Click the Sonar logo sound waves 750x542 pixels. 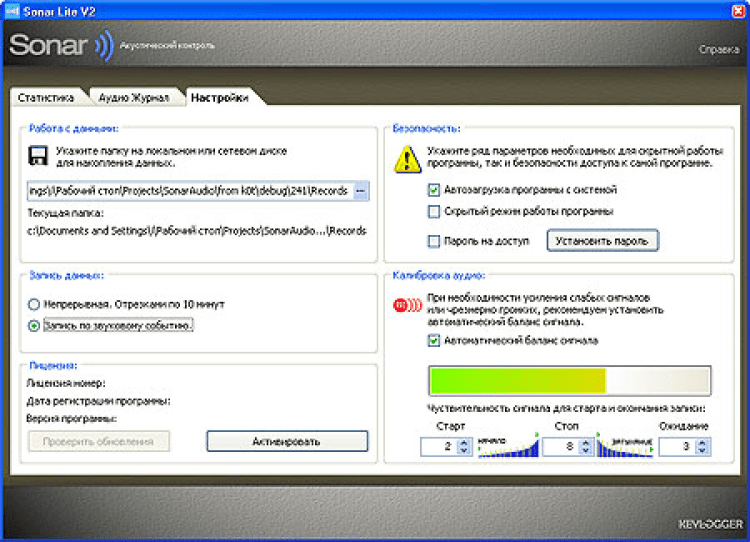104,46
